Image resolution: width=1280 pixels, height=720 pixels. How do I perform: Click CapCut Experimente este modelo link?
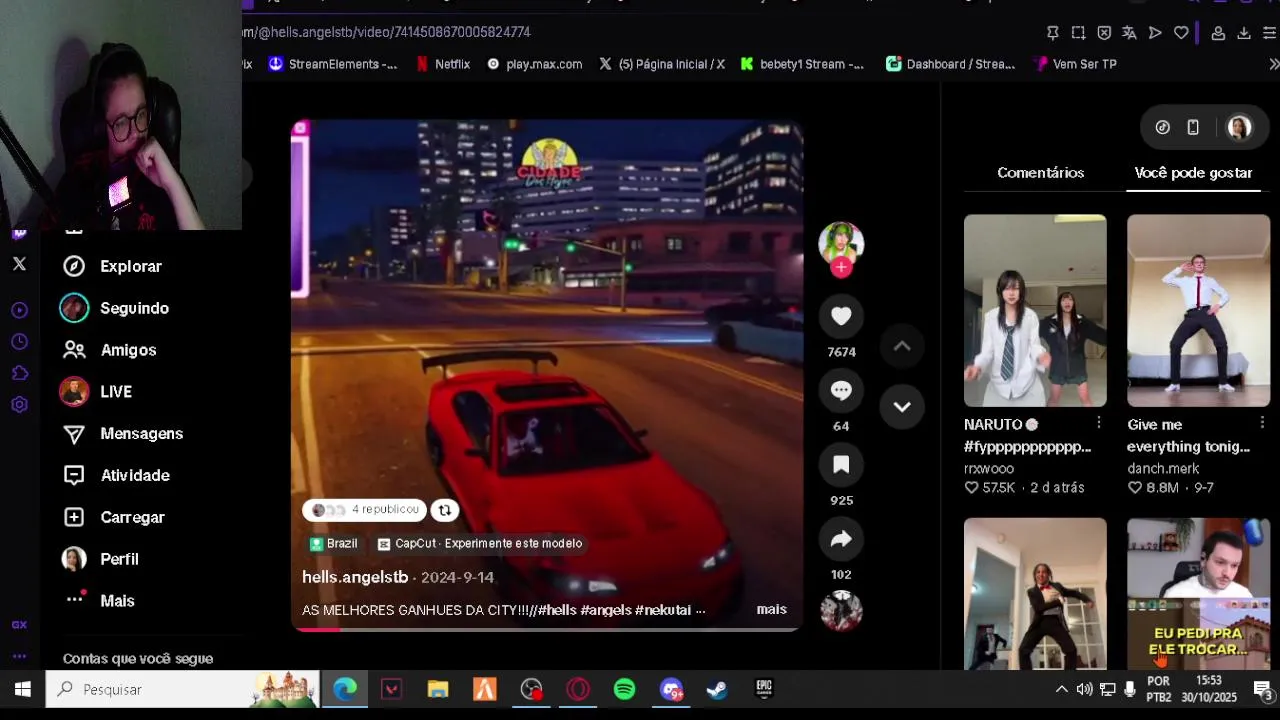click(479, 544)
